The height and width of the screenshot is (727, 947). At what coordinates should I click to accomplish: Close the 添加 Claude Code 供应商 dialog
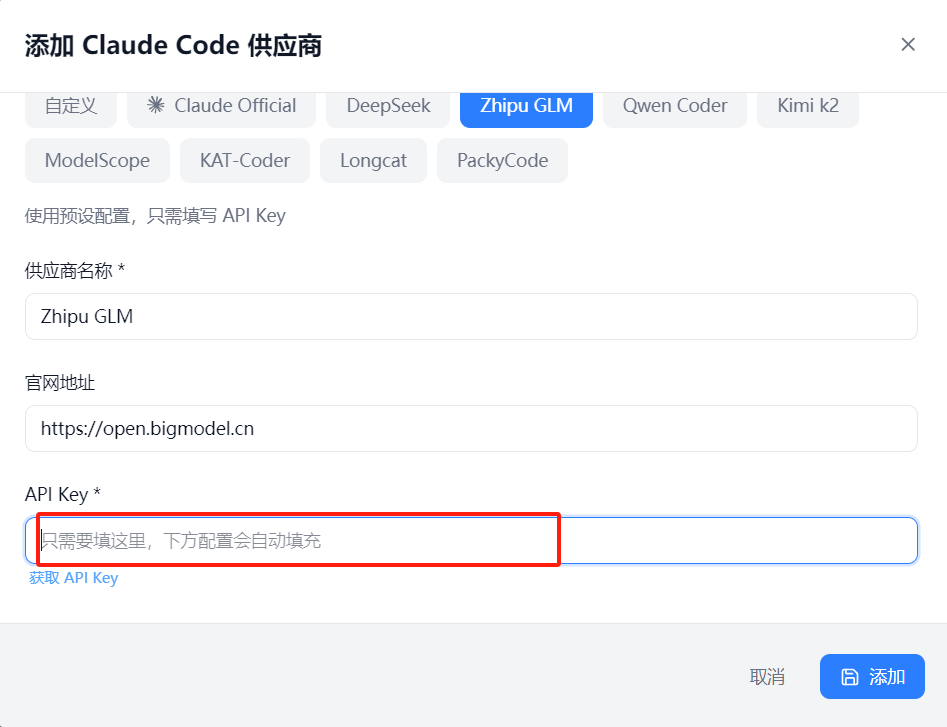(908, 44)
